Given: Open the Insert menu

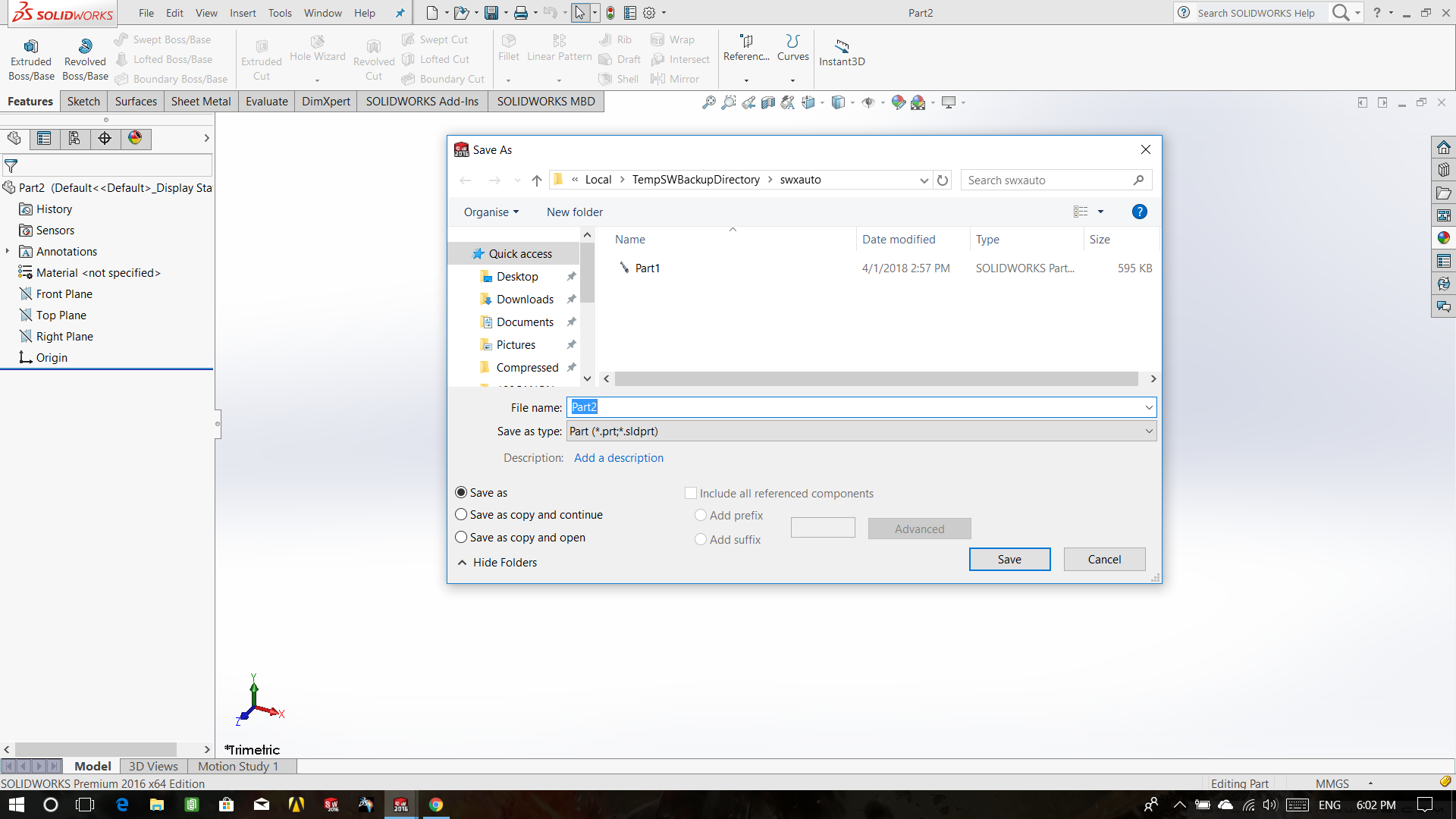Looking at the screenshot, I should (243, 13).
